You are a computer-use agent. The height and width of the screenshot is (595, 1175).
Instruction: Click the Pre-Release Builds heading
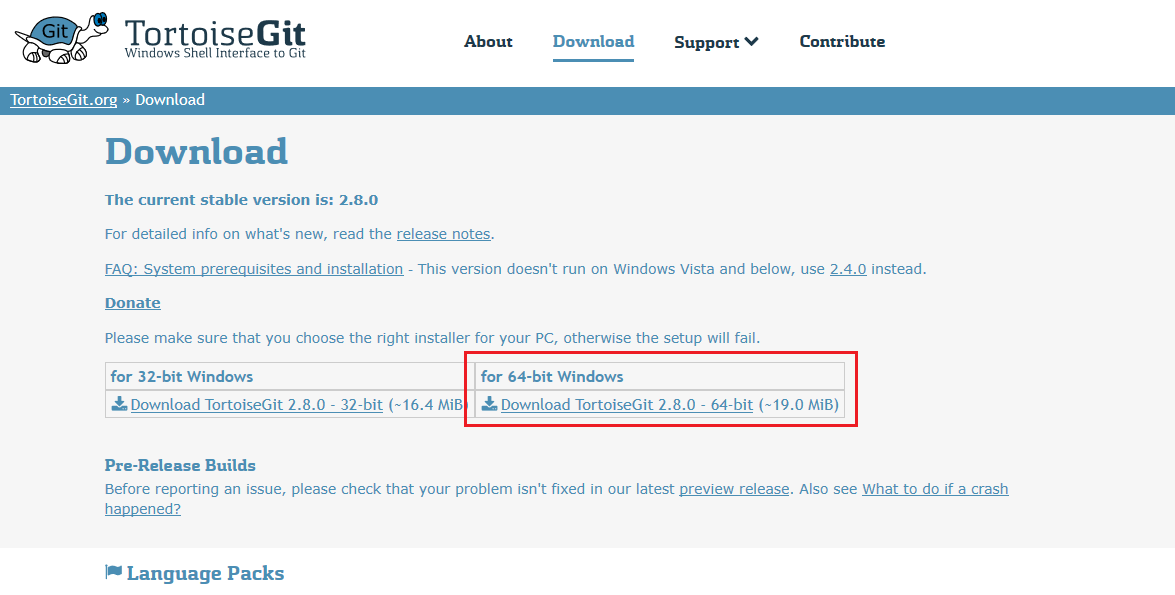click(x=180, y=465)
